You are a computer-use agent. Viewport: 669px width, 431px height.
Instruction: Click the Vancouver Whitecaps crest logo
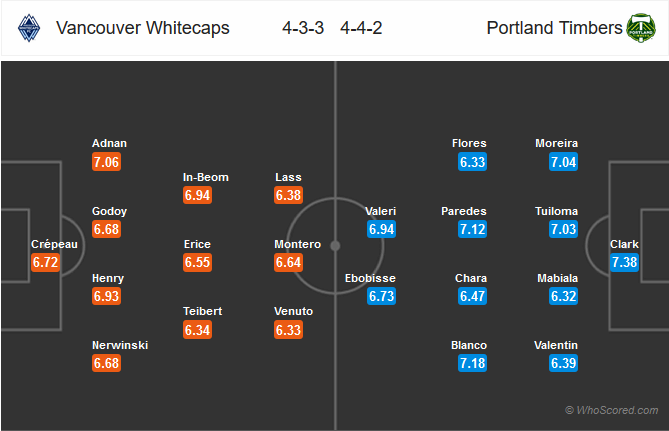coord(29,28)
